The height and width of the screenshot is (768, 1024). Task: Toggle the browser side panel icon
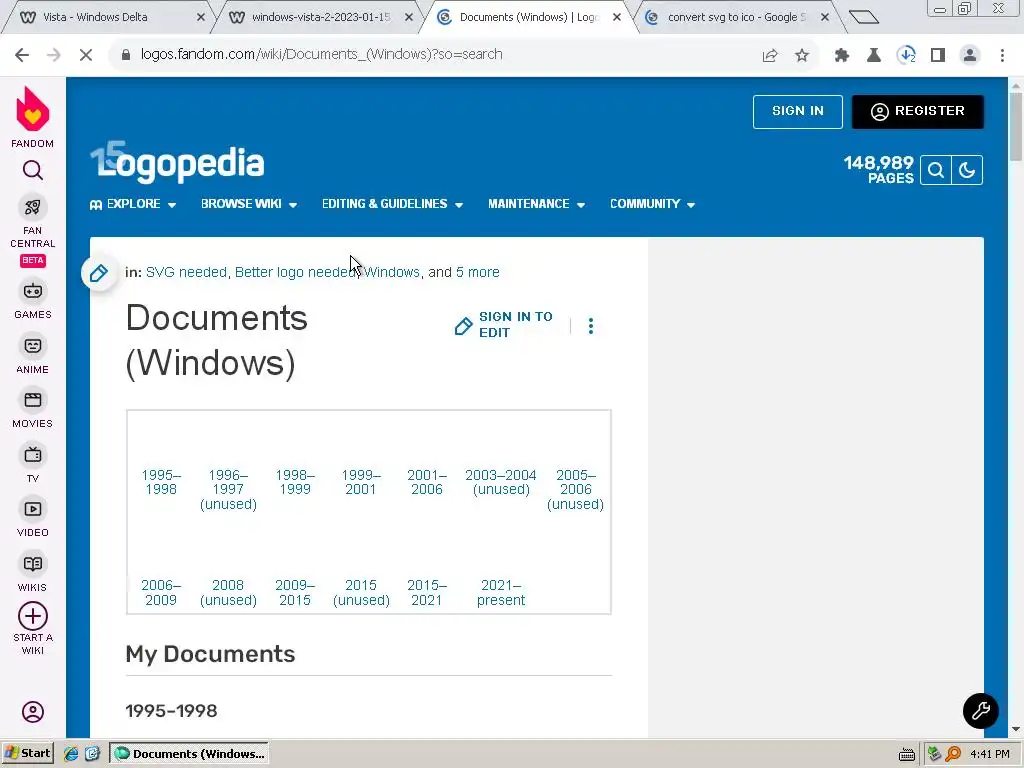click(x=938, y=56)
